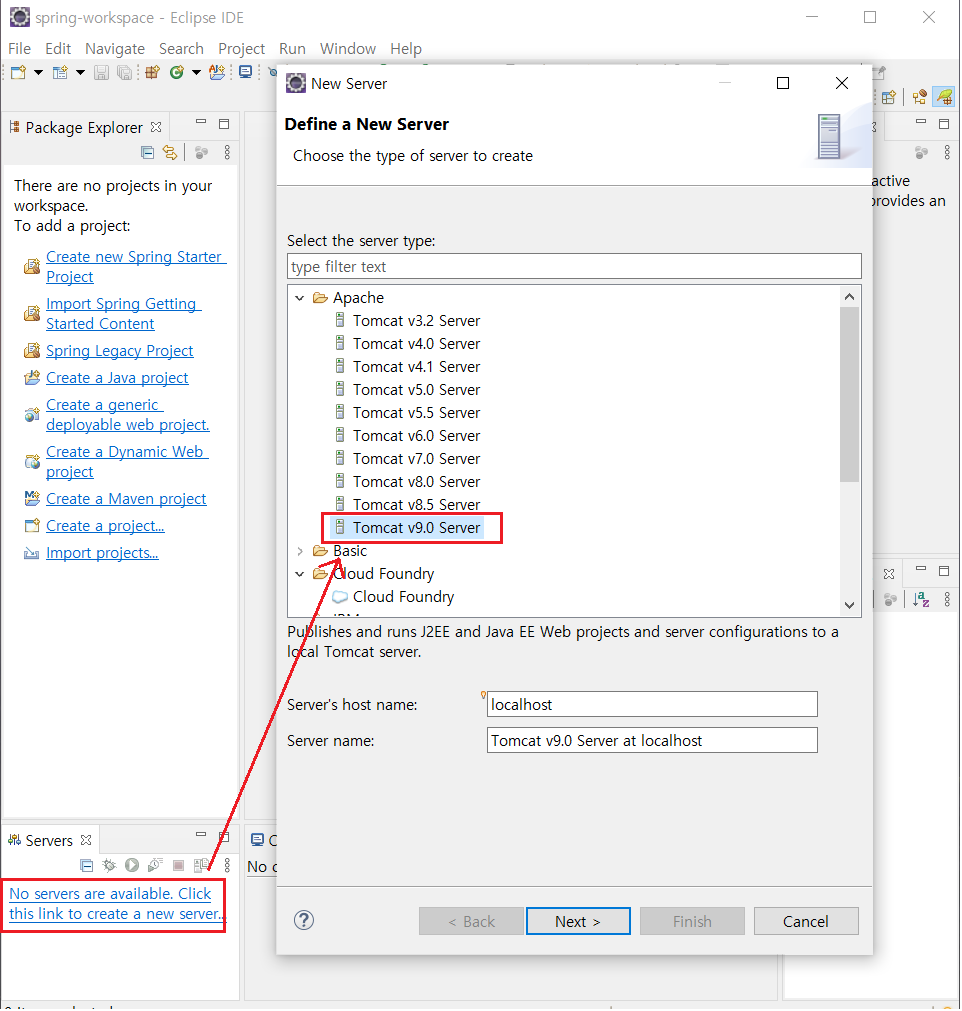Toggle Link with Editor in Package Explorer
The image size is (962, 1011).
tap(170, 153)
